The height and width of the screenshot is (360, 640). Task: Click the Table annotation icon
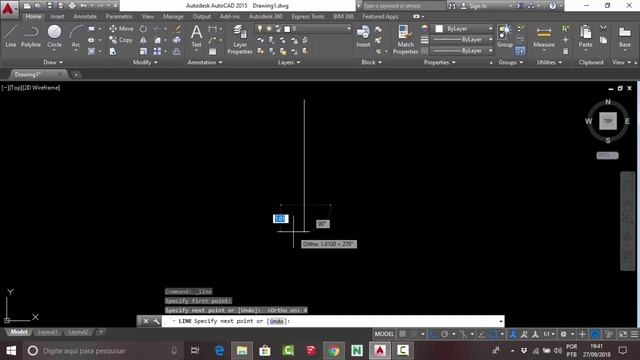[x=213, y=51]
